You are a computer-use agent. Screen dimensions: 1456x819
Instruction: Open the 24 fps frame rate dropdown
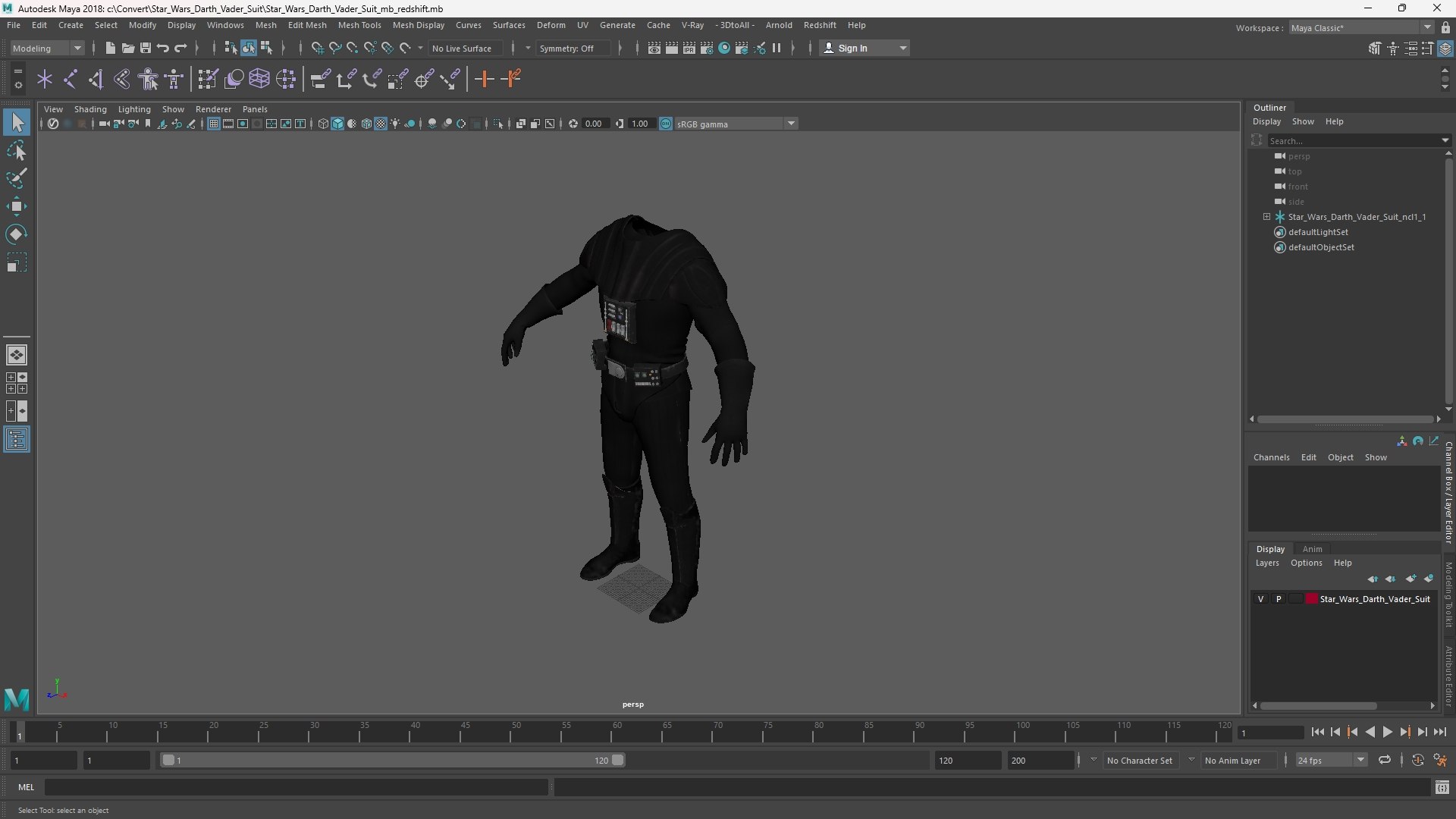coord(1331,760)
